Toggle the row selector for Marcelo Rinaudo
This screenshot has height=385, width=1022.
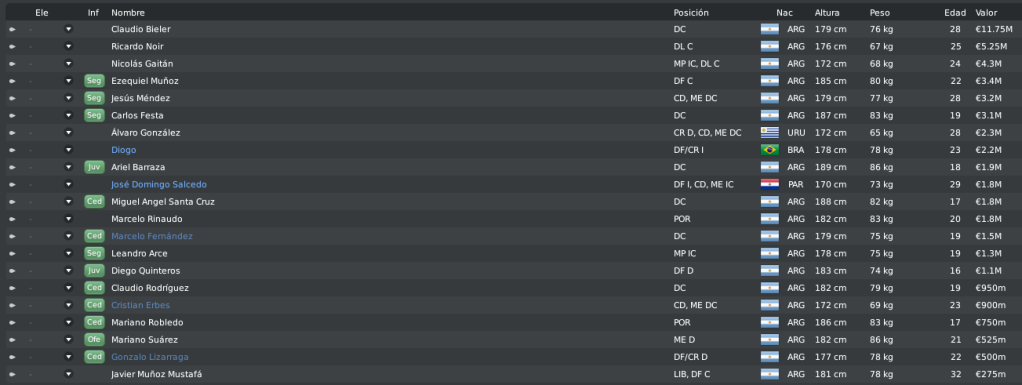point(12,219)
